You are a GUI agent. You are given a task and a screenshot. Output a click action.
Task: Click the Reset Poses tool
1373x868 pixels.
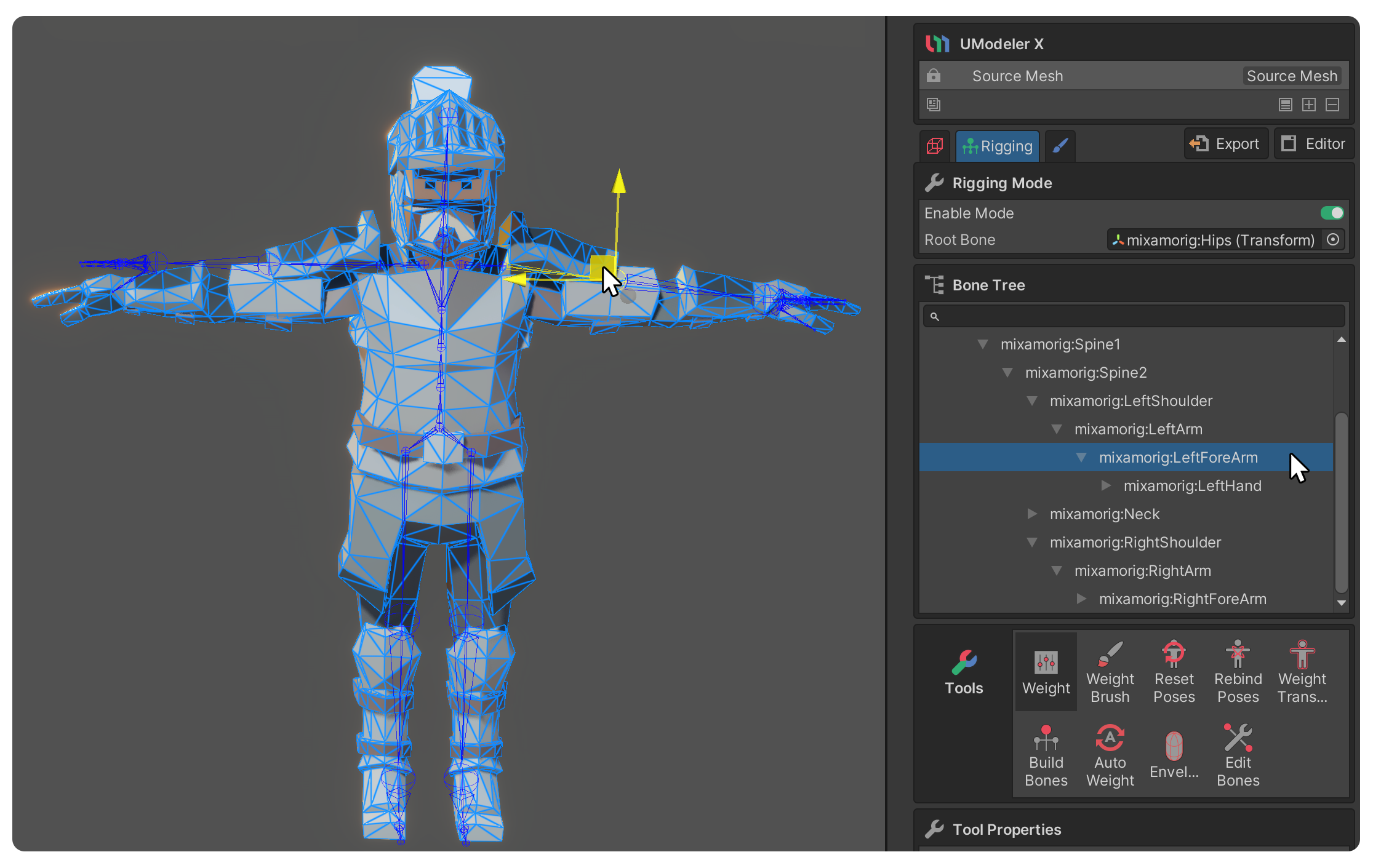click(1174, 672)
